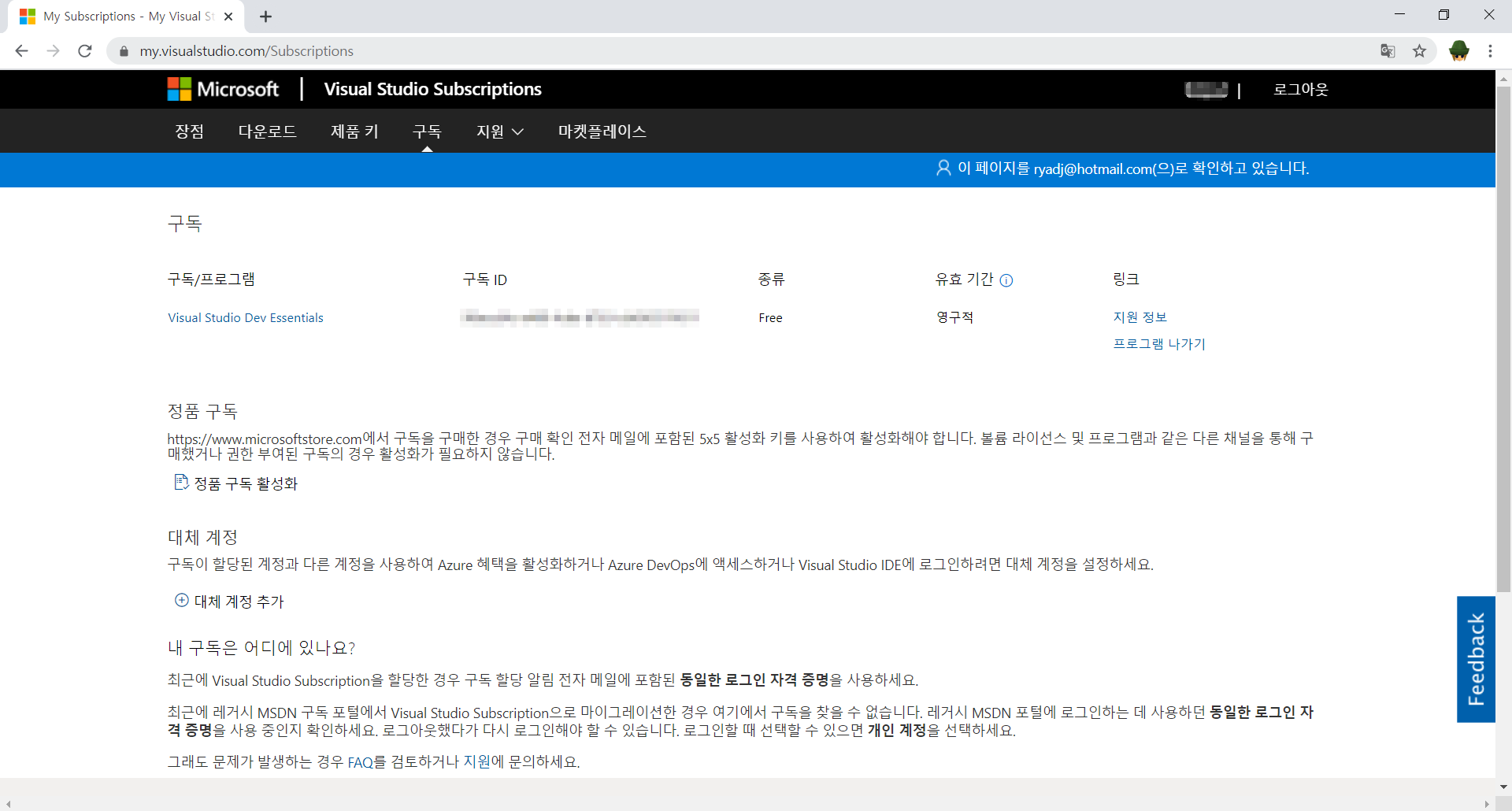1512x811 pixels.
Task: Bookmark this page with the star icon
Action: click(x=1419, y=51)
